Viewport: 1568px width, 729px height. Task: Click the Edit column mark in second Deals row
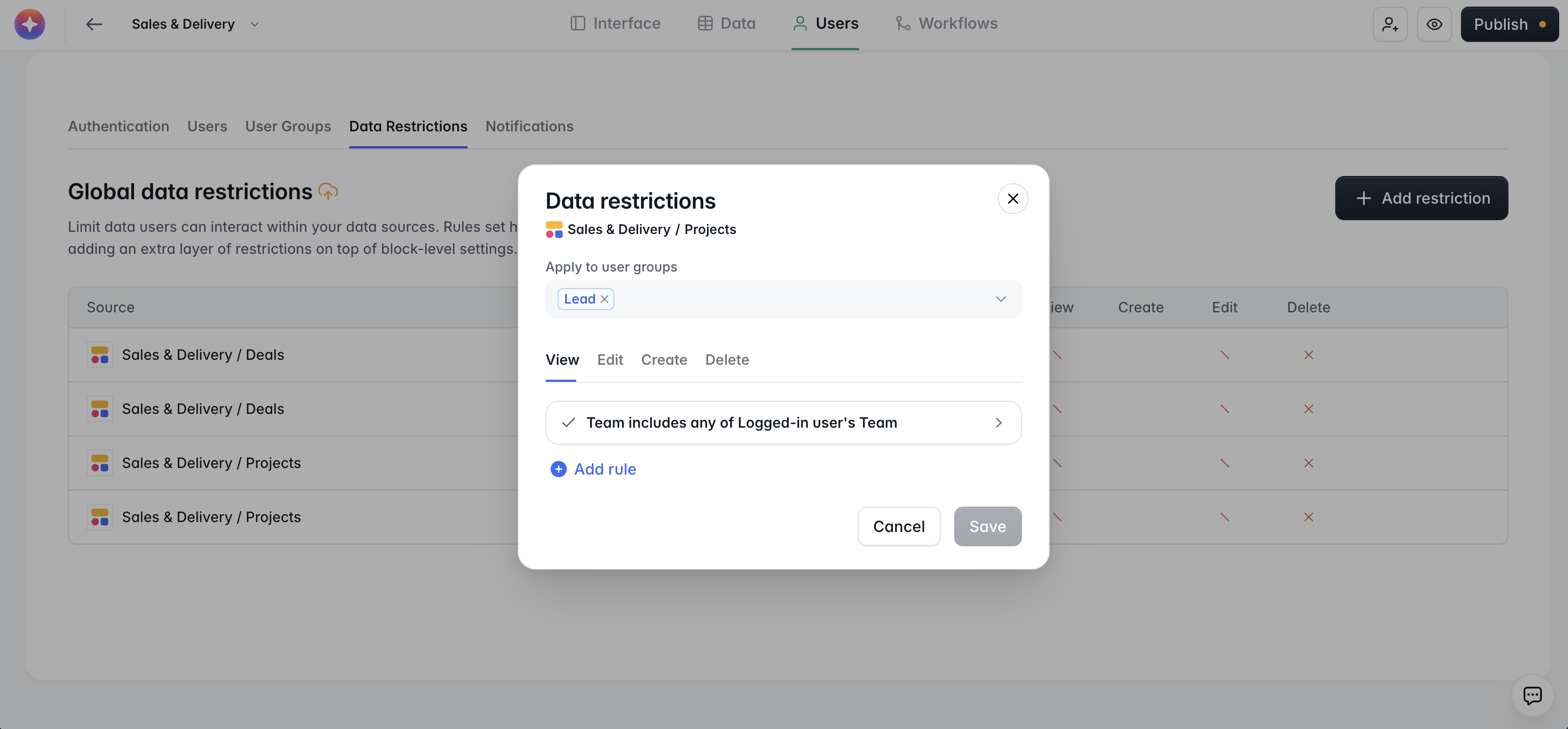(x=1225, y=409)
